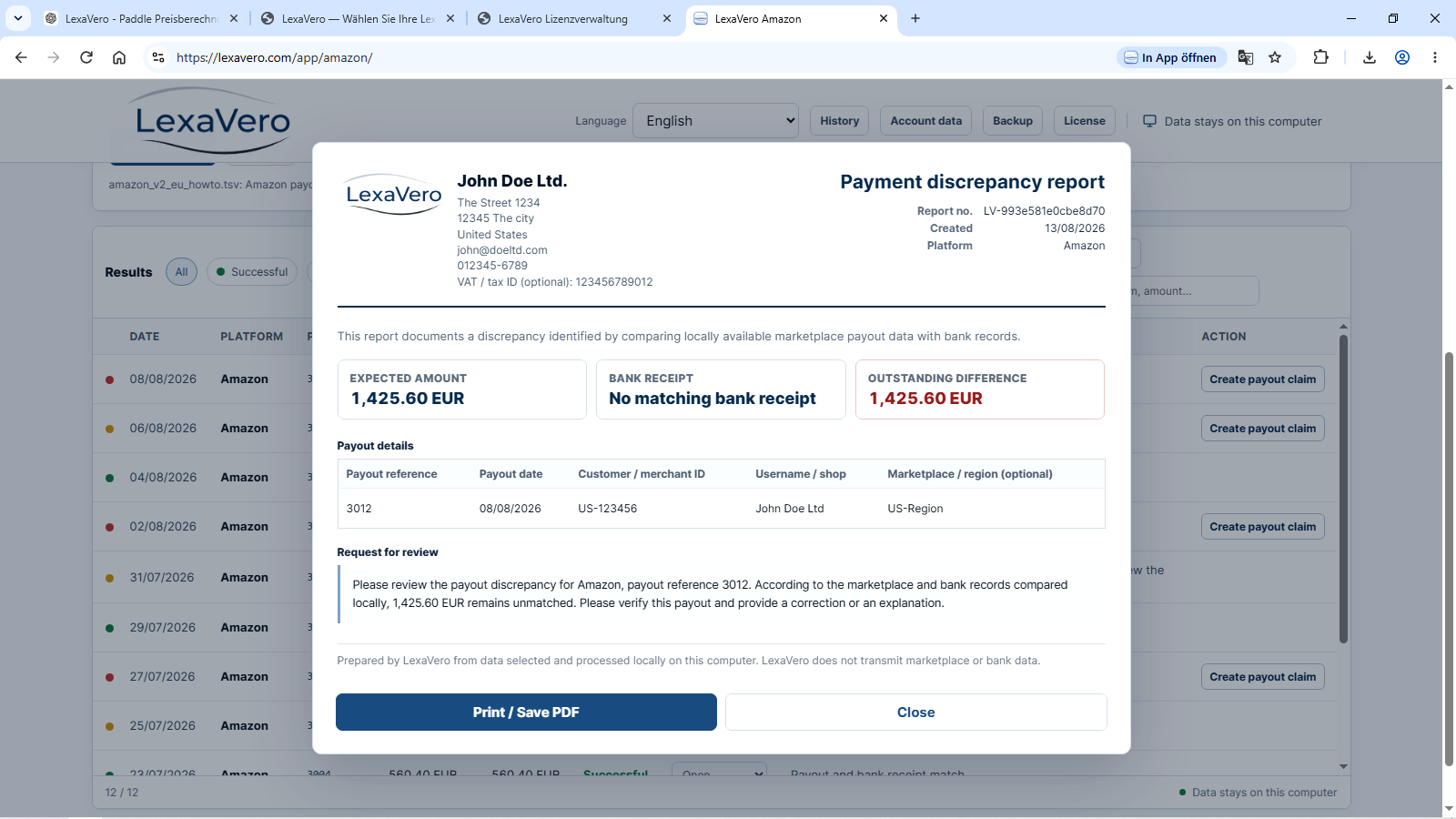Close the LexaVero Lizenzverwaltung tab
The height and width of the screenshot is (819, 1456).
click(x=667, y=18)
